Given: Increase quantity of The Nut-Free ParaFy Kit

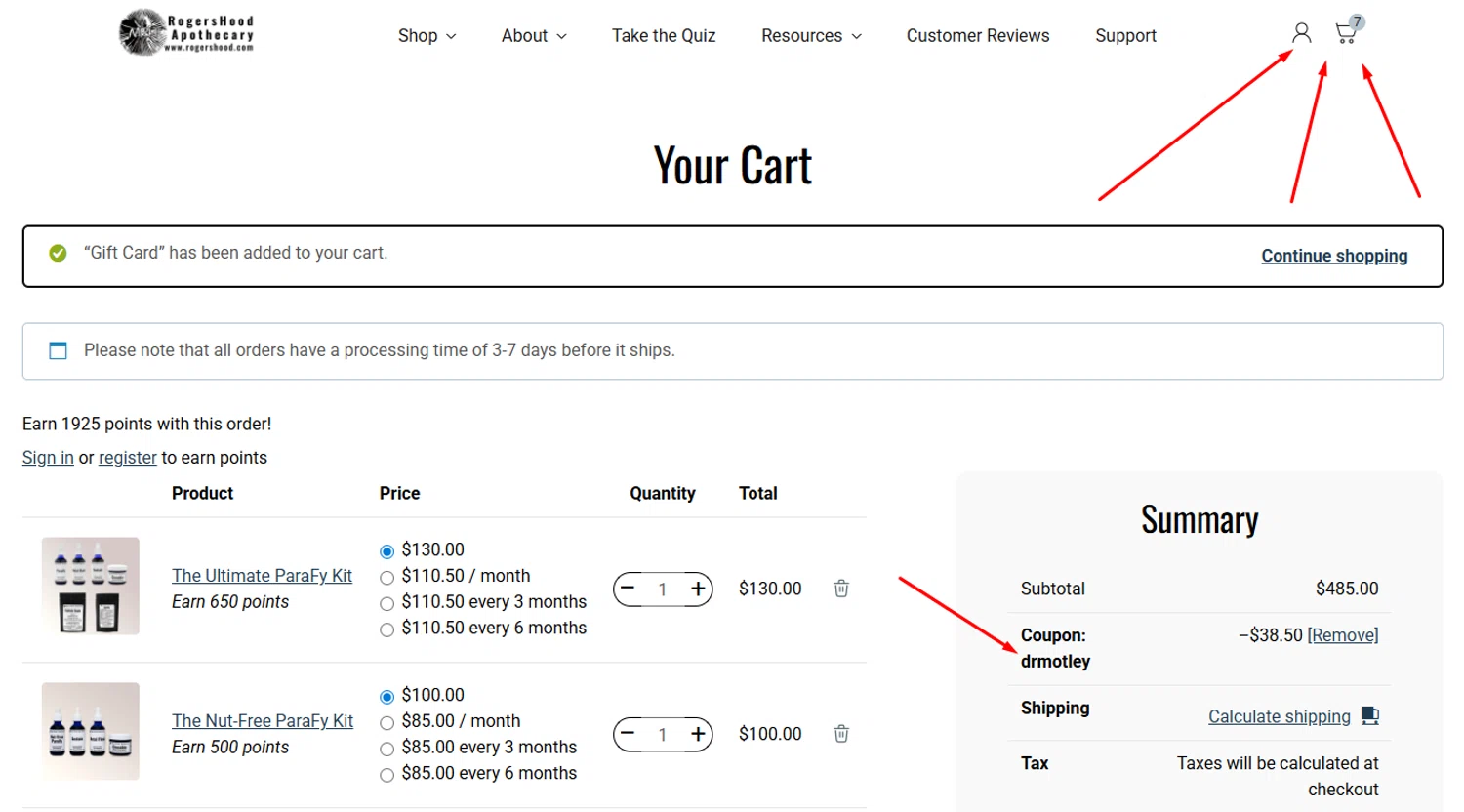Looking at the screenshot, I should tap(698, 734).
